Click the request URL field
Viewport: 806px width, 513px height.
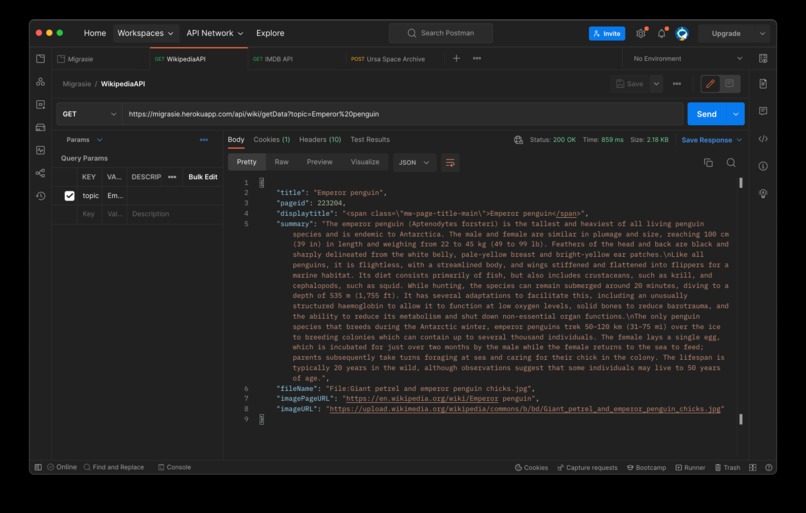(x=403, y=114)
